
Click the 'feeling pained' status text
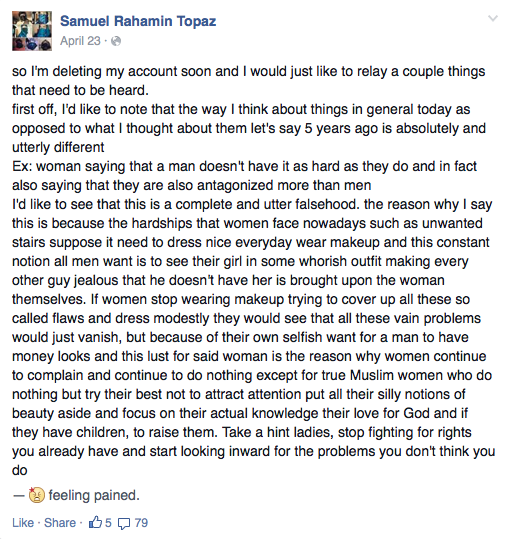[94, 495]
